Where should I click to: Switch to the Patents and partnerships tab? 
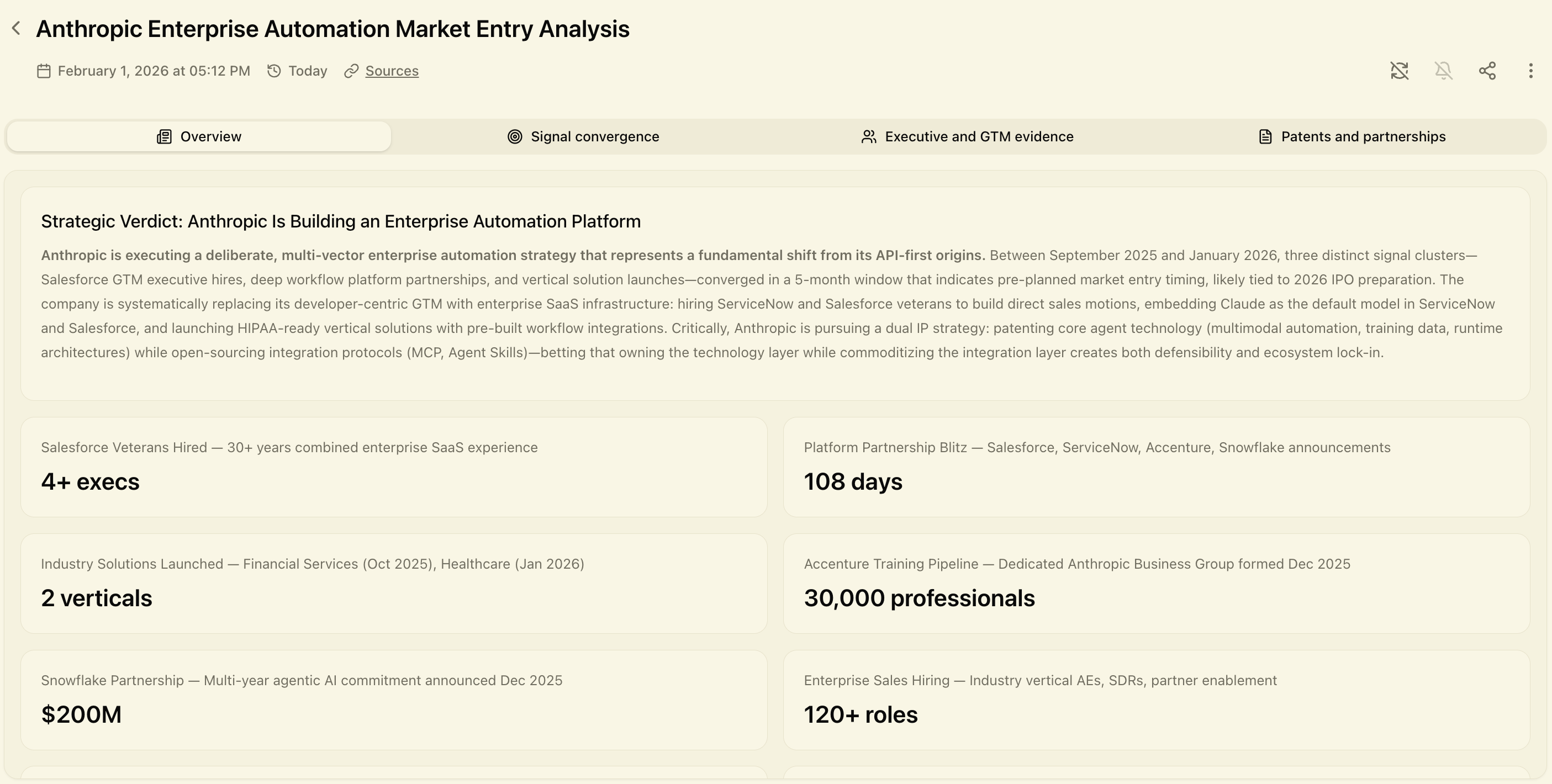click(x=1352, y=137)
